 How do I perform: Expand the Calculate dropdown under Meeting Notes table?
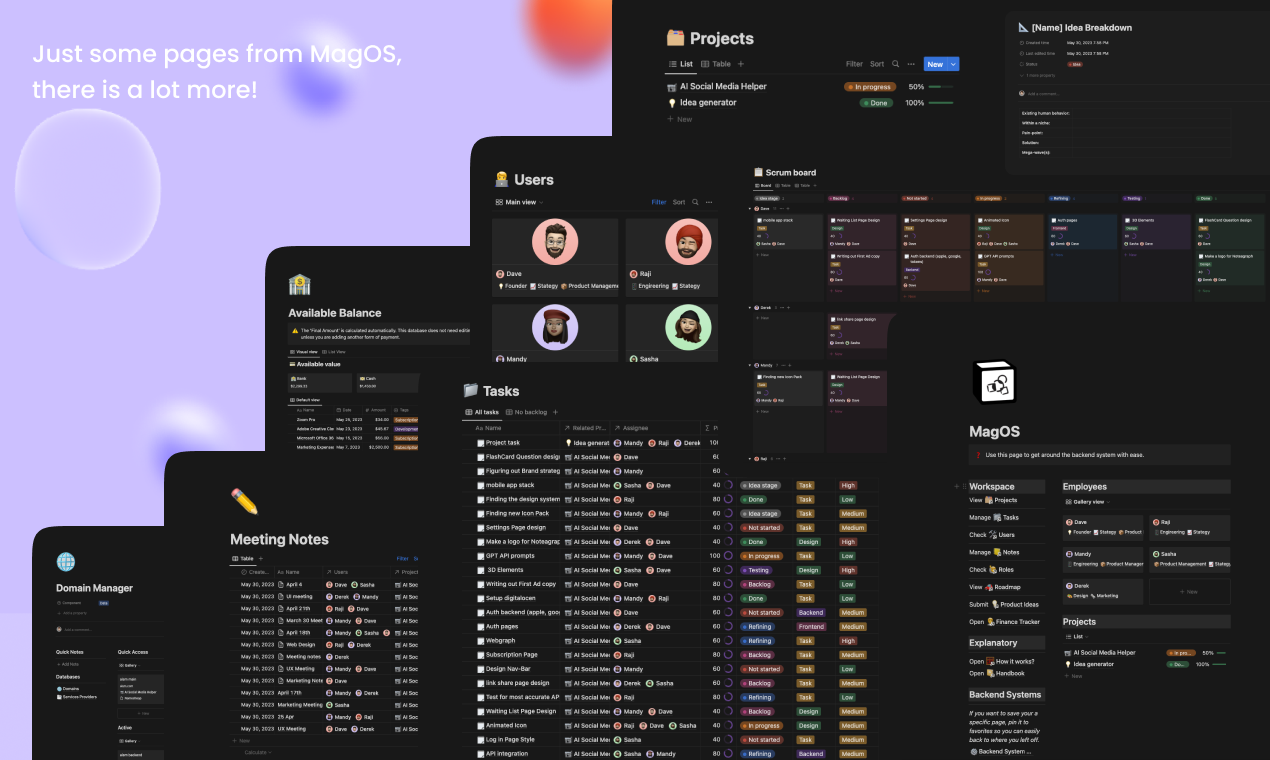(x=256, y=752)
